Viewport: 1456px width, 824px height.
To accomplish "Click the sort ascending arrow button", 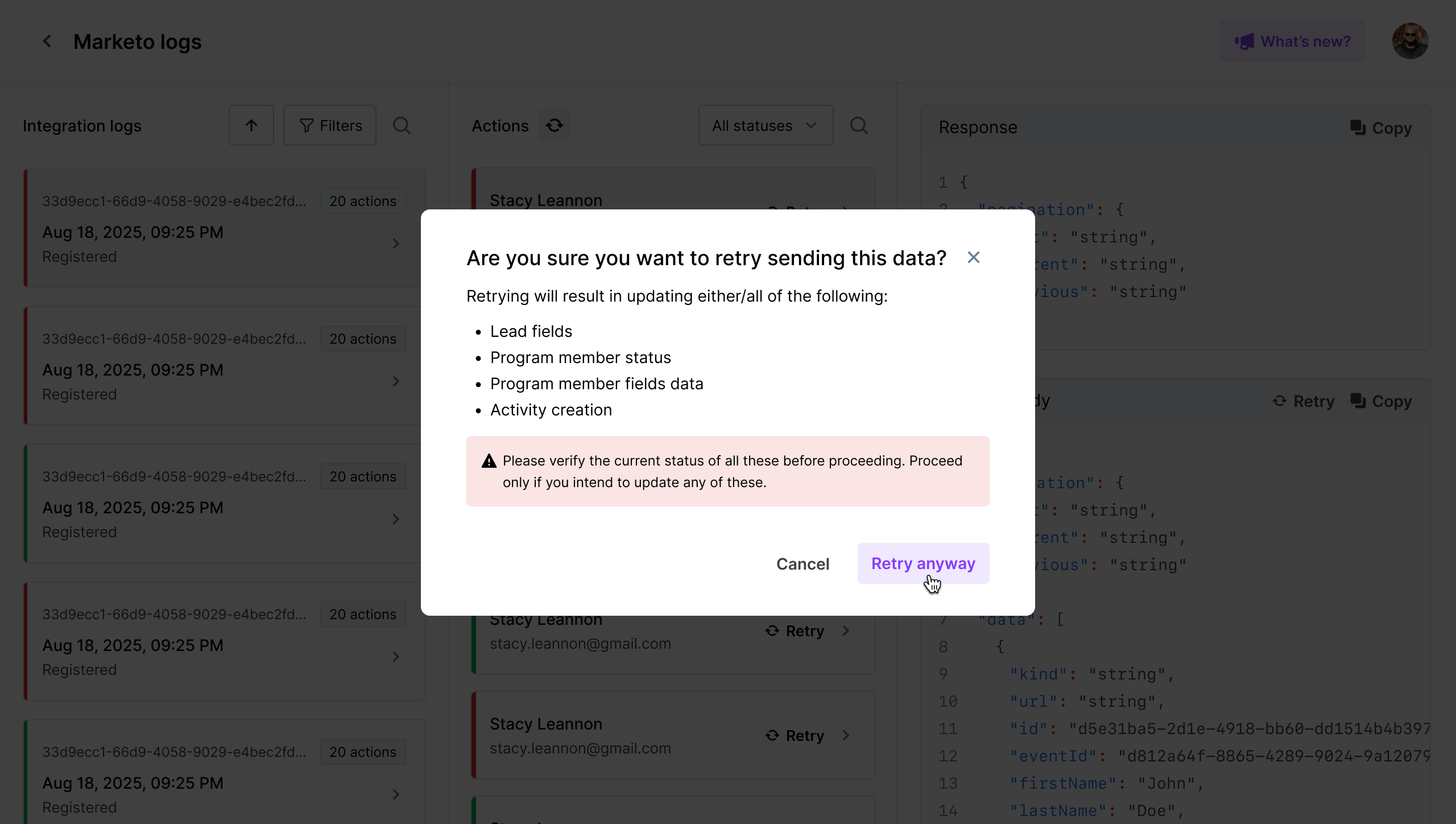I will click(x=251, y=126).
